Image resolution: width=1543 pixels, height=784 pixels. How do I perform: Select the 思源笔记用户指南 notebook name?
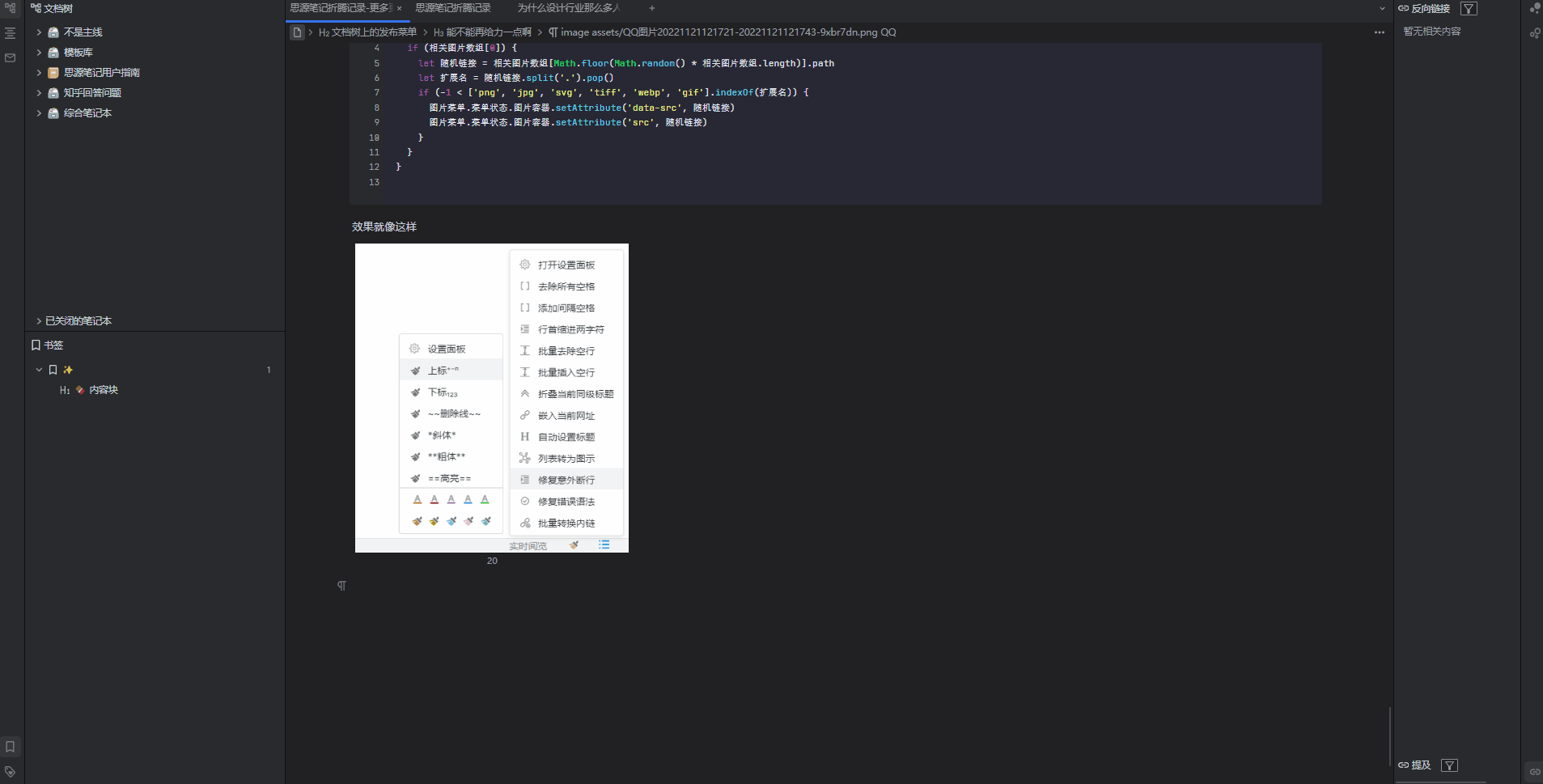[102, 73]
